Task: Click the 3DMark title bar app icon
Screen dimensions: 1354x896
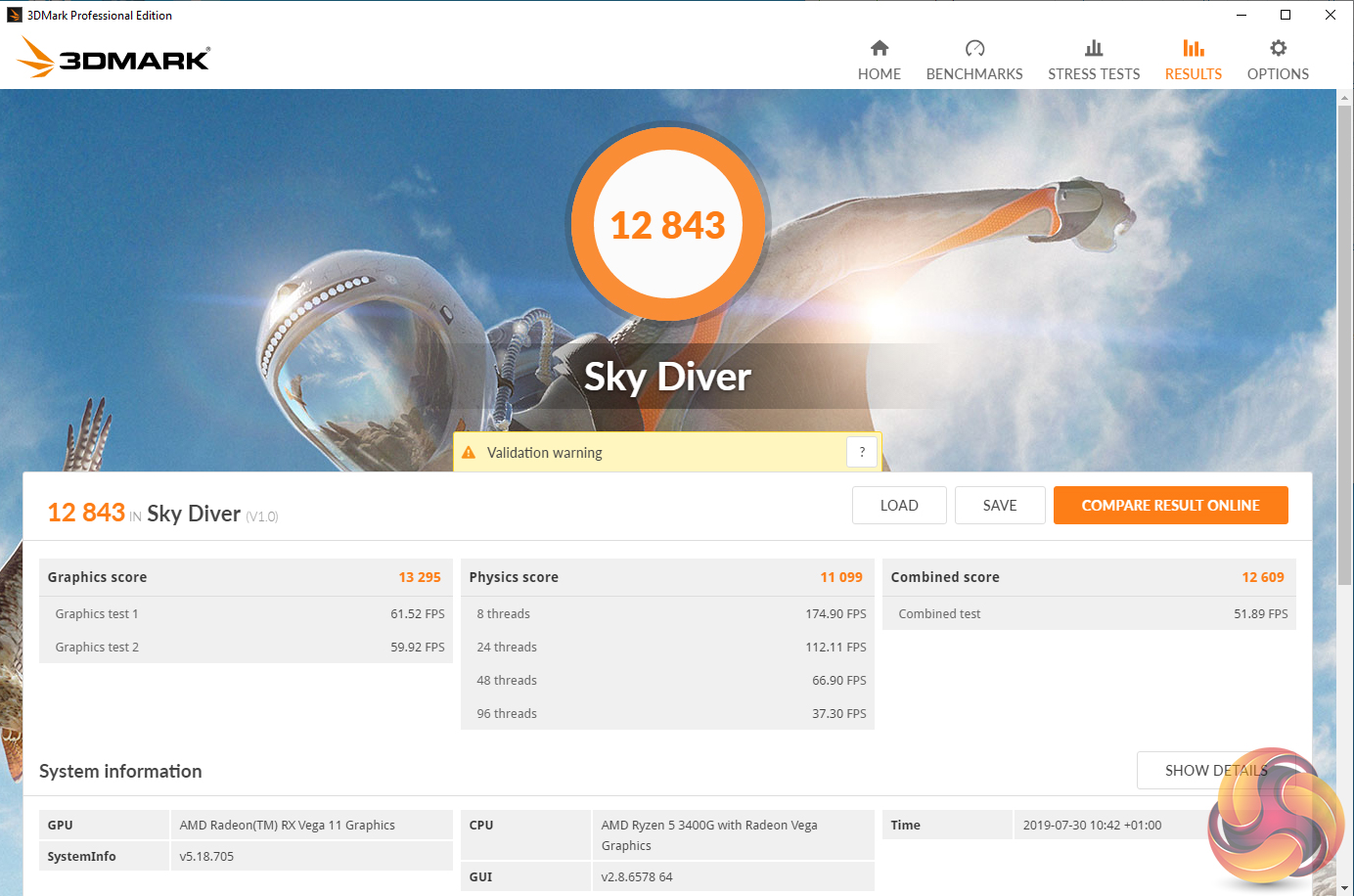Action: 14,15
